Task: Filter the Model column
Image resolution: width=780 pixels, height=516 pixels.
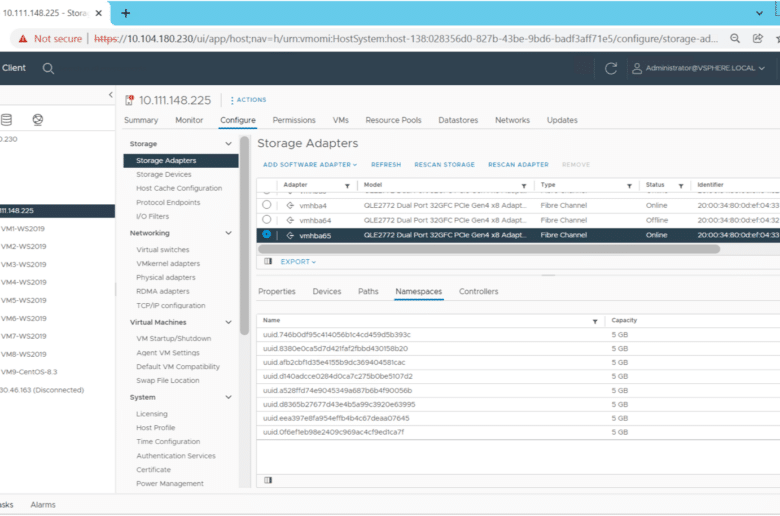Action: point(524,186)
